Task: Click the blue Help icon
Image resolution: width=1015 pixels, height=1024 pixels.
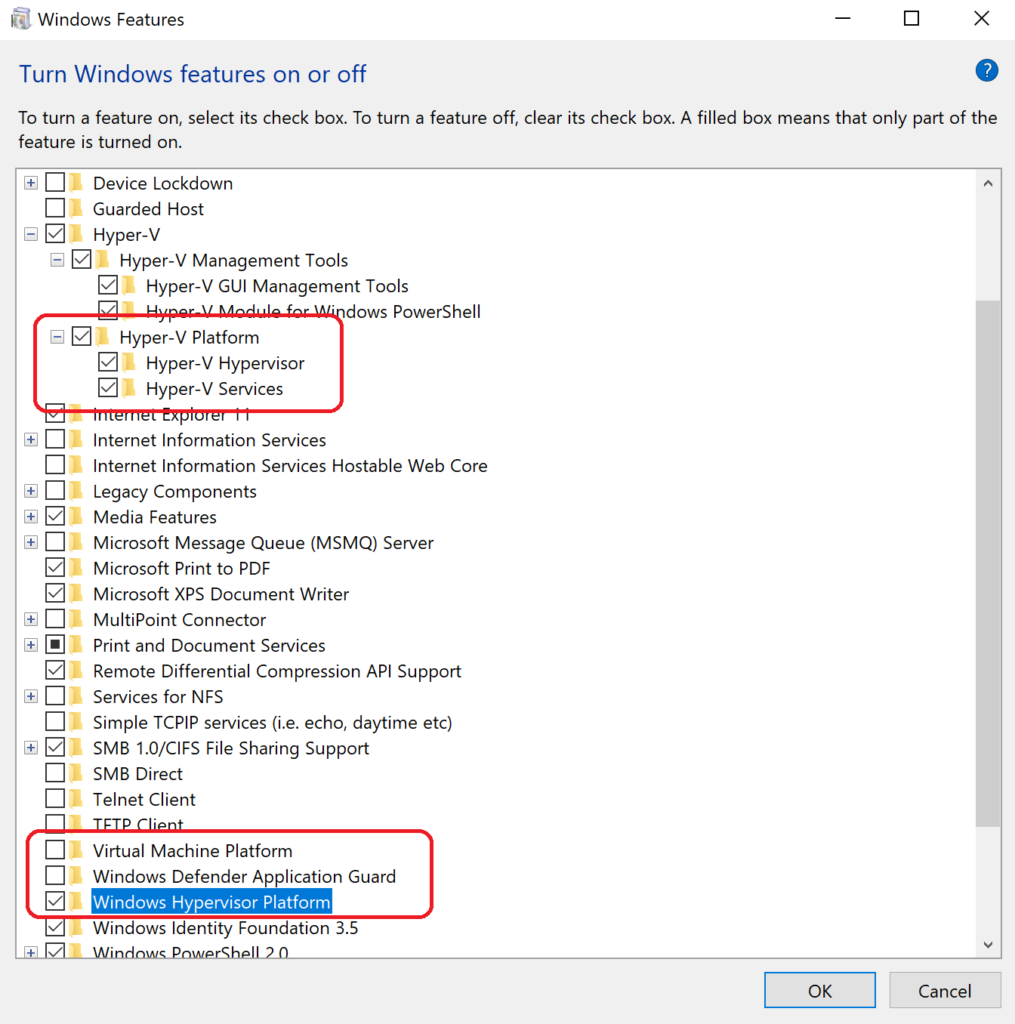Action: tap(987, 70)
